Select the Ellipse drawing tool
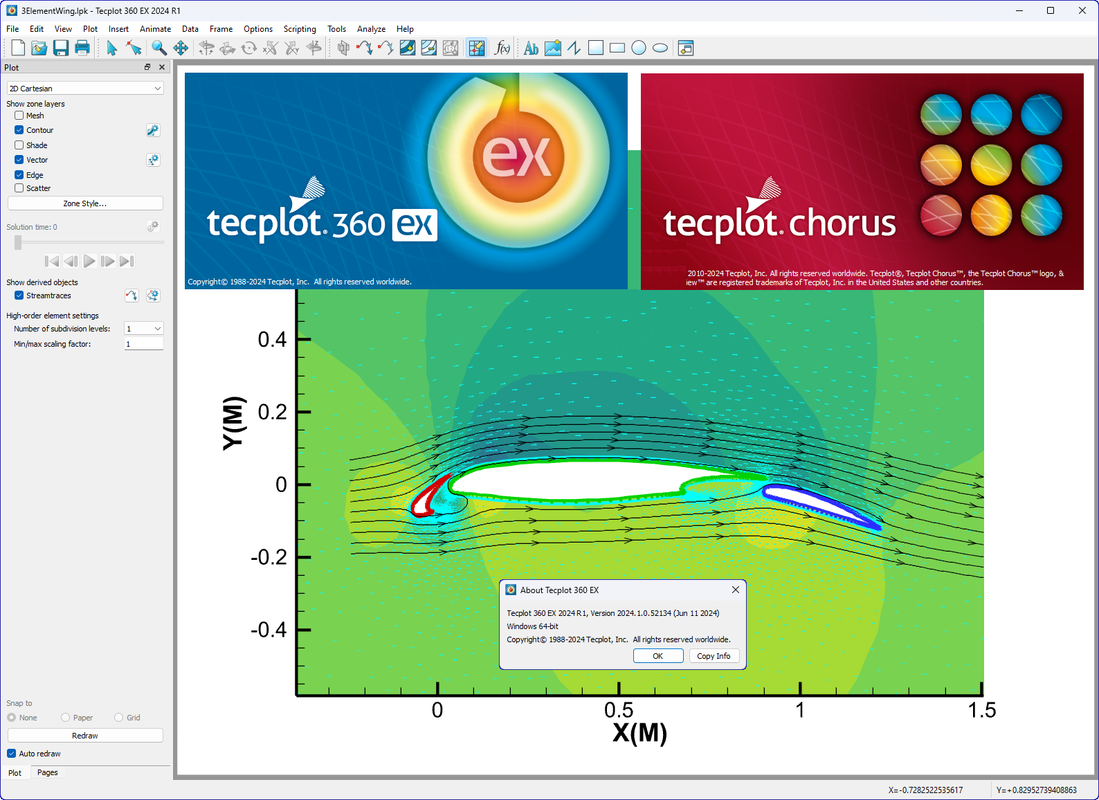Screen dimensions: 1099x800 point(660,48)
